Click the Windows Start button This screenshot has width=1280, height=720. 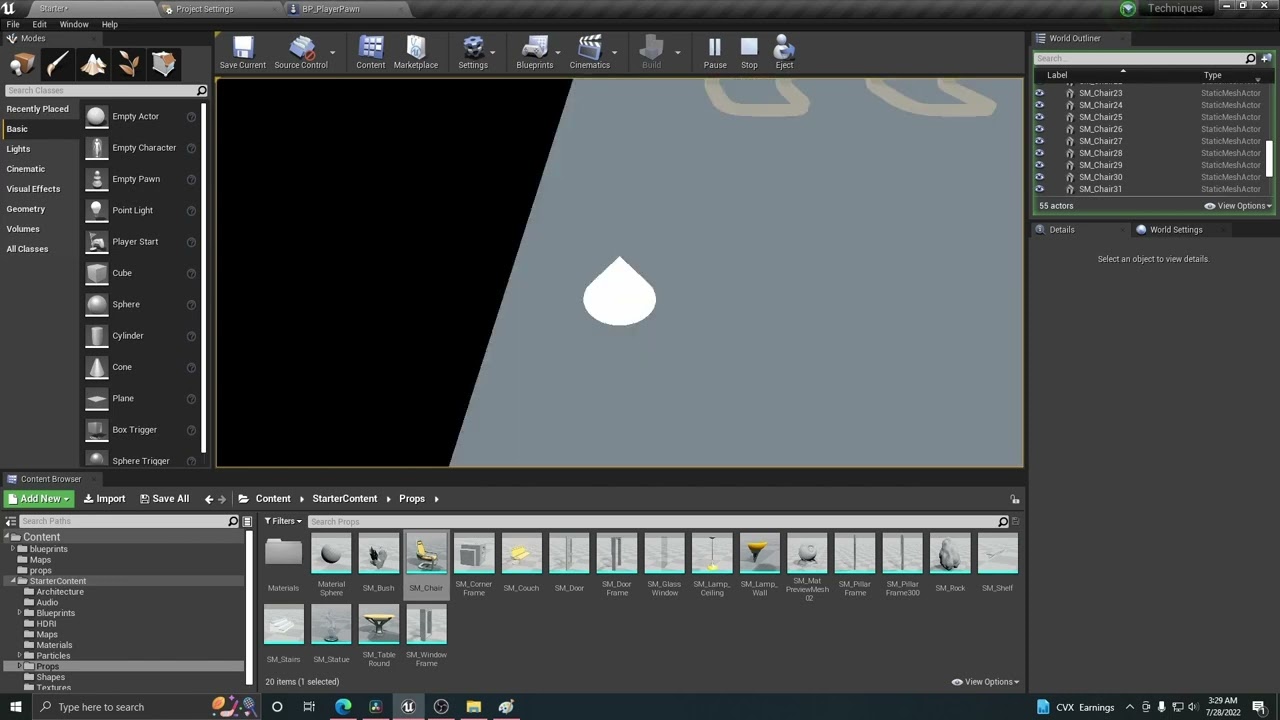click(x=15, y=707)
